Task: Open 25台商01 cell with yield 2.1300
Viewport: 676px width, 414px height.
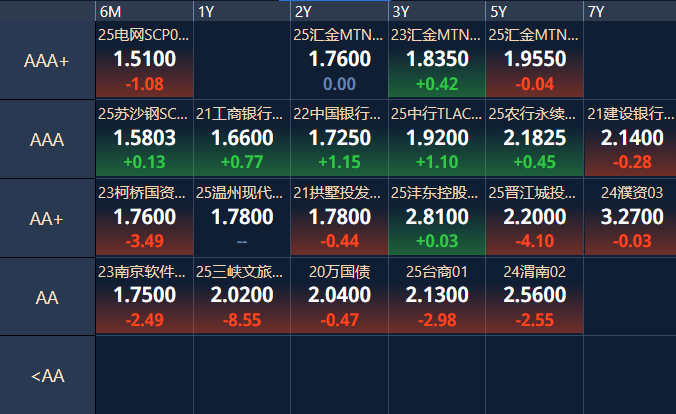Action: pyautogui.click(x=436, y=297)
